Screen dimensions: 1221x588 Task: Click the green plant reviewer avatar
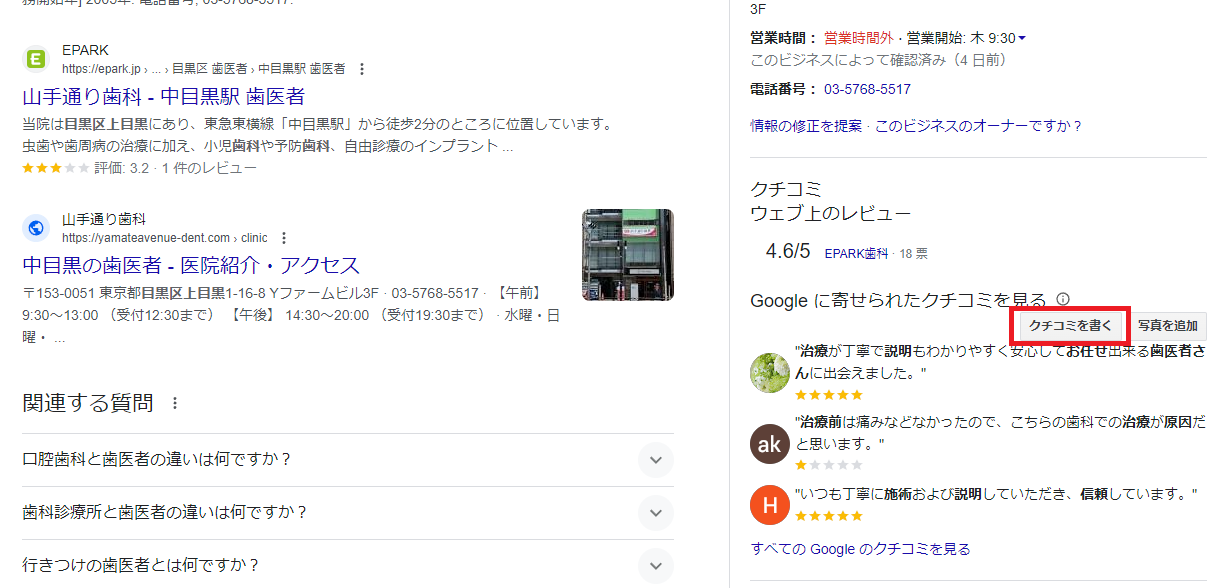769,373
